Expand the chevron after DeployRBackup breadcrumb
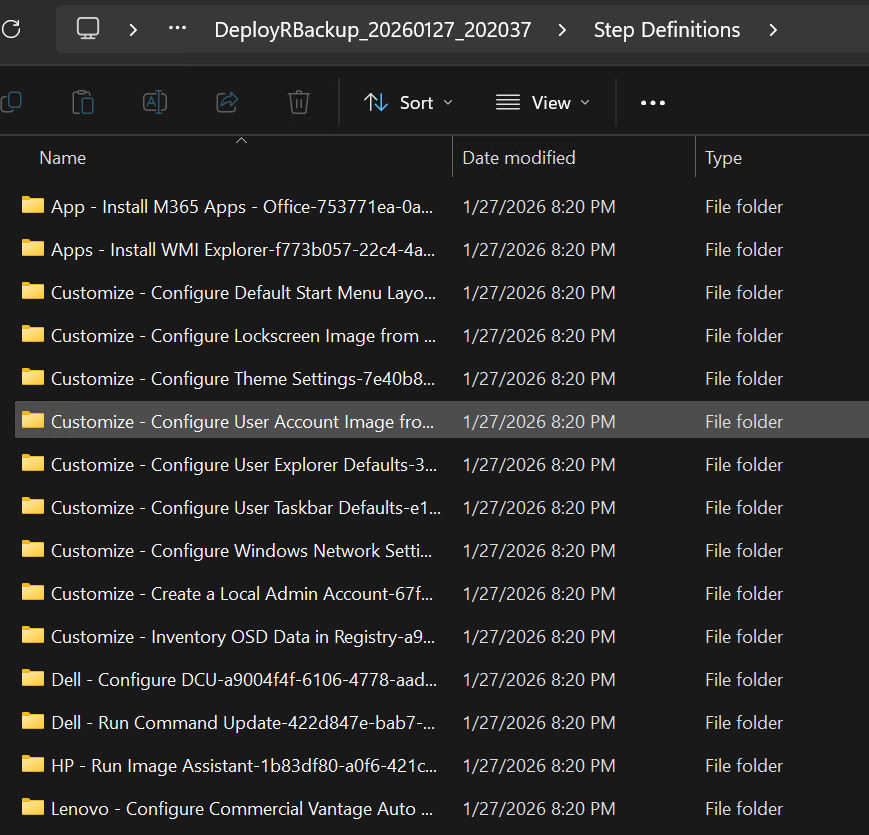The image size is (869, 835). click(562, 30)
